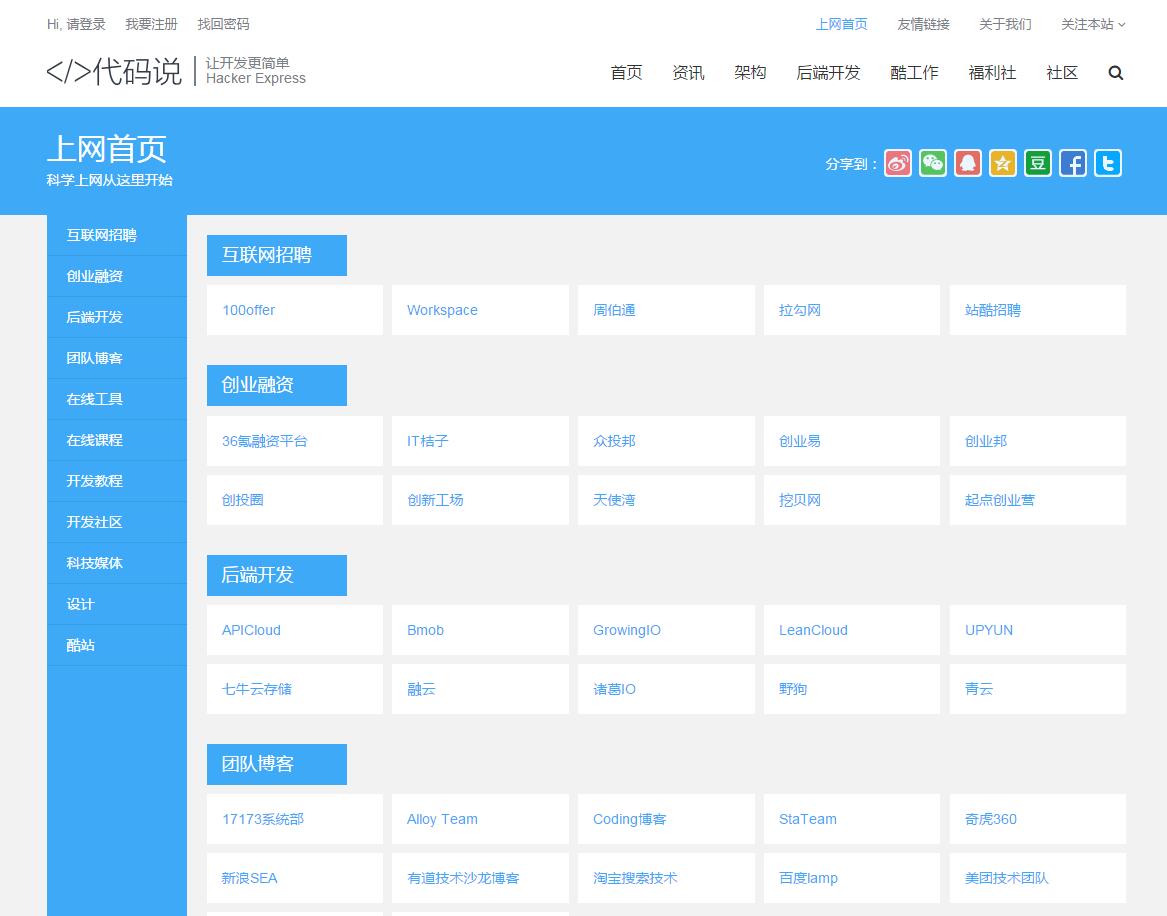Share the page to QZone
Viewport: 1167px width, 916px height.
1002,163
